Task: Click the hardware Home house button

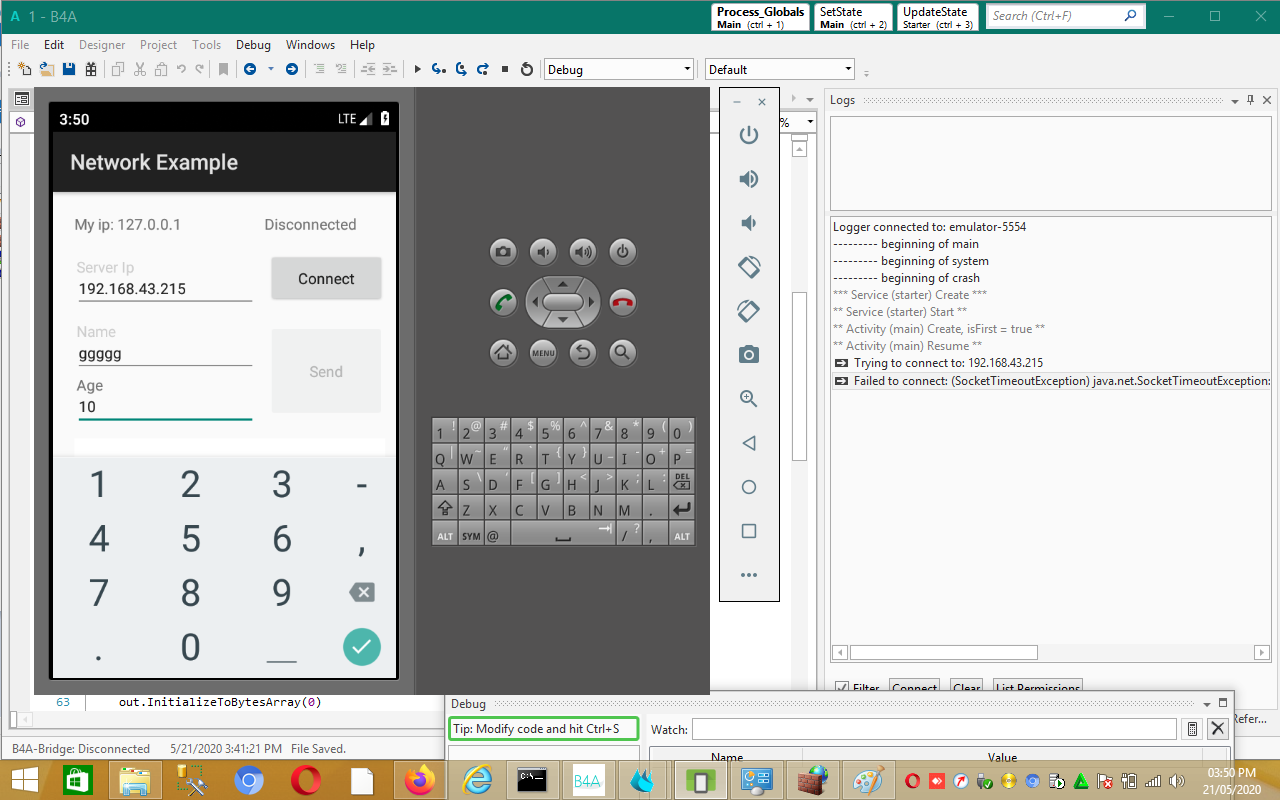Action: 503,352
